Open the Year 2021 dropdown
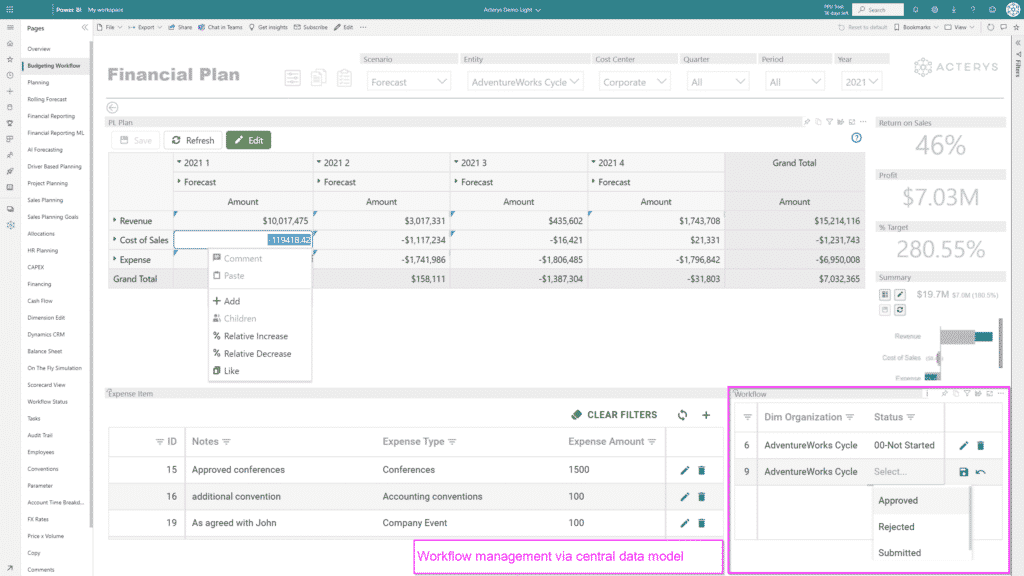Screen dimensions: 1024x576 coord(861,82)
